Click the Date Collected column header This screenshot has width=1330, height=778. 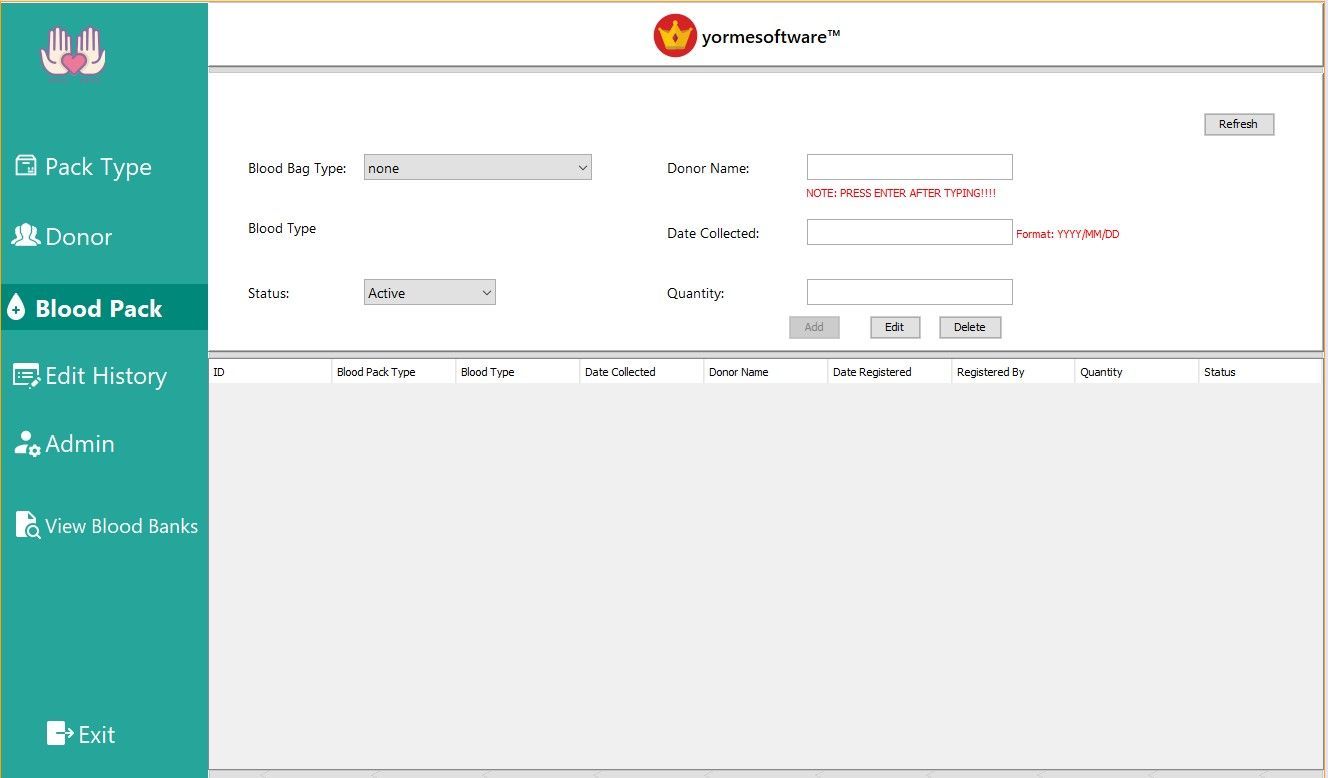click(x=642, y=372)
